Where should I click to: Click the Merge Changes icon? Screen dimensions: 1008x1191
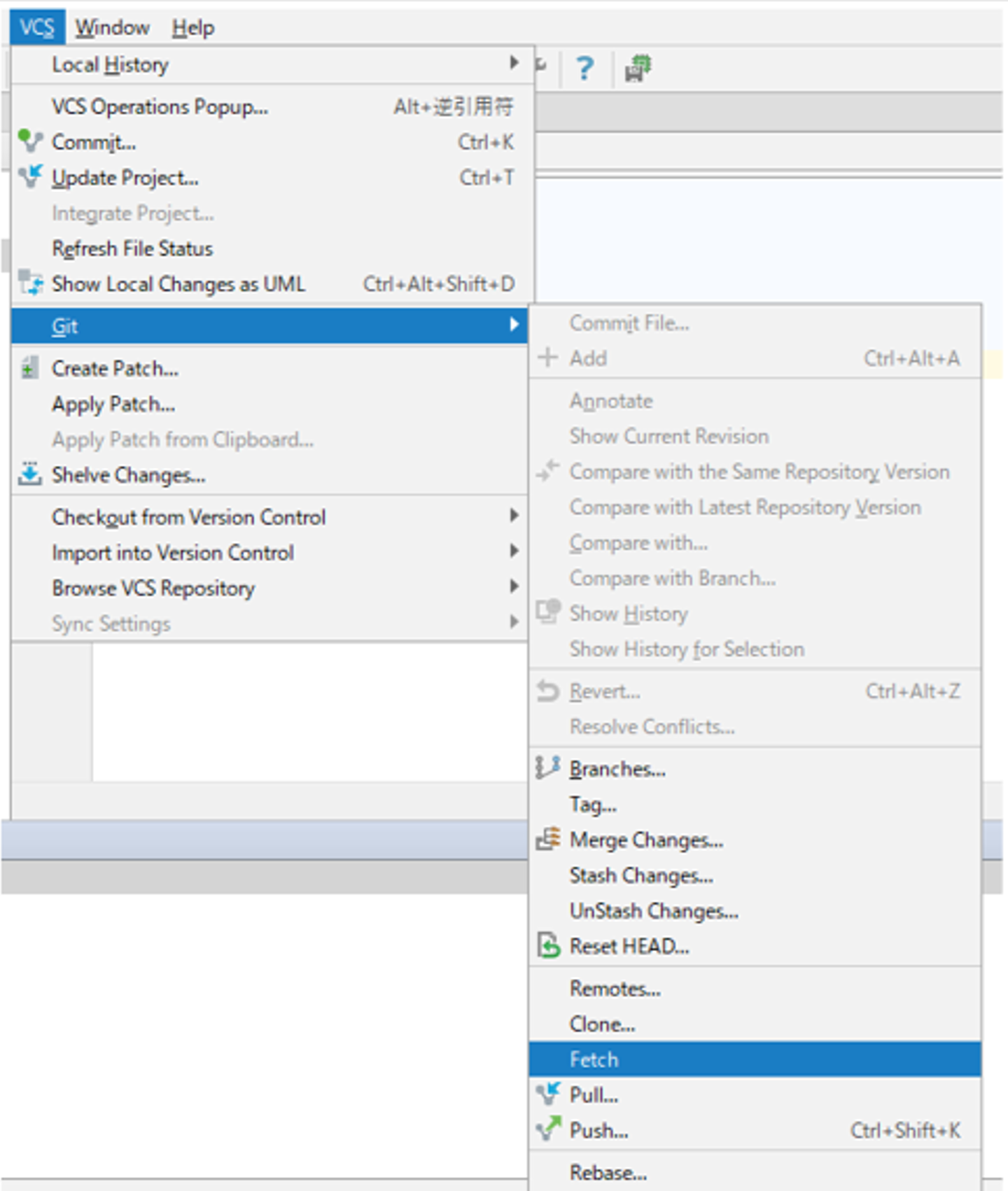pyautogui.click(x=548, y=838)
